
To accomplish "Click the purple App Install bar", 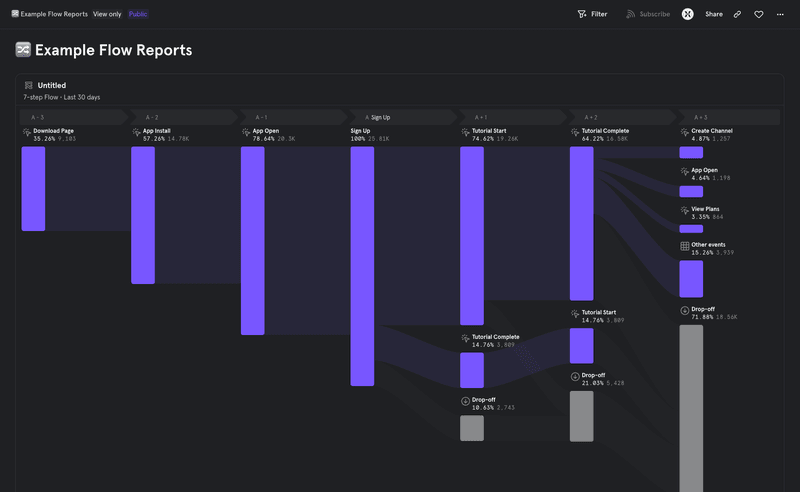I will [x=143, y=215].
